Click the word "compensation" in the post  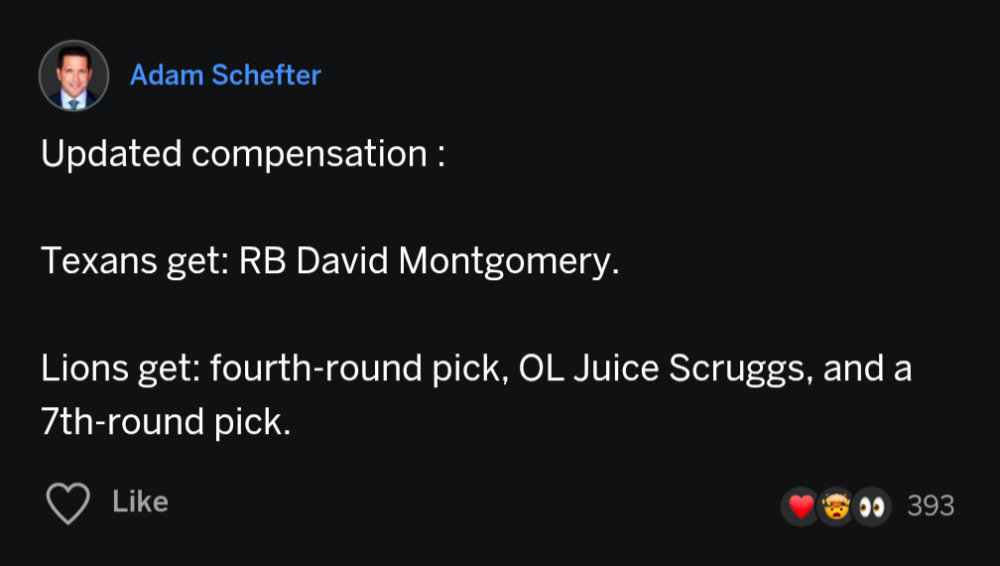pyautogui.click(x=309, y=154)
